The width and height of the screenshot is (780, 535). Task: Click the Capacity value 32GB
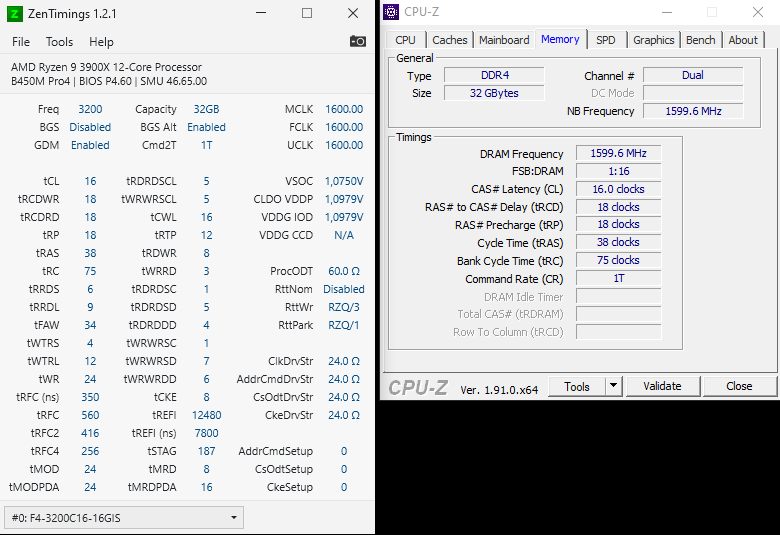(x=206, y=109)
